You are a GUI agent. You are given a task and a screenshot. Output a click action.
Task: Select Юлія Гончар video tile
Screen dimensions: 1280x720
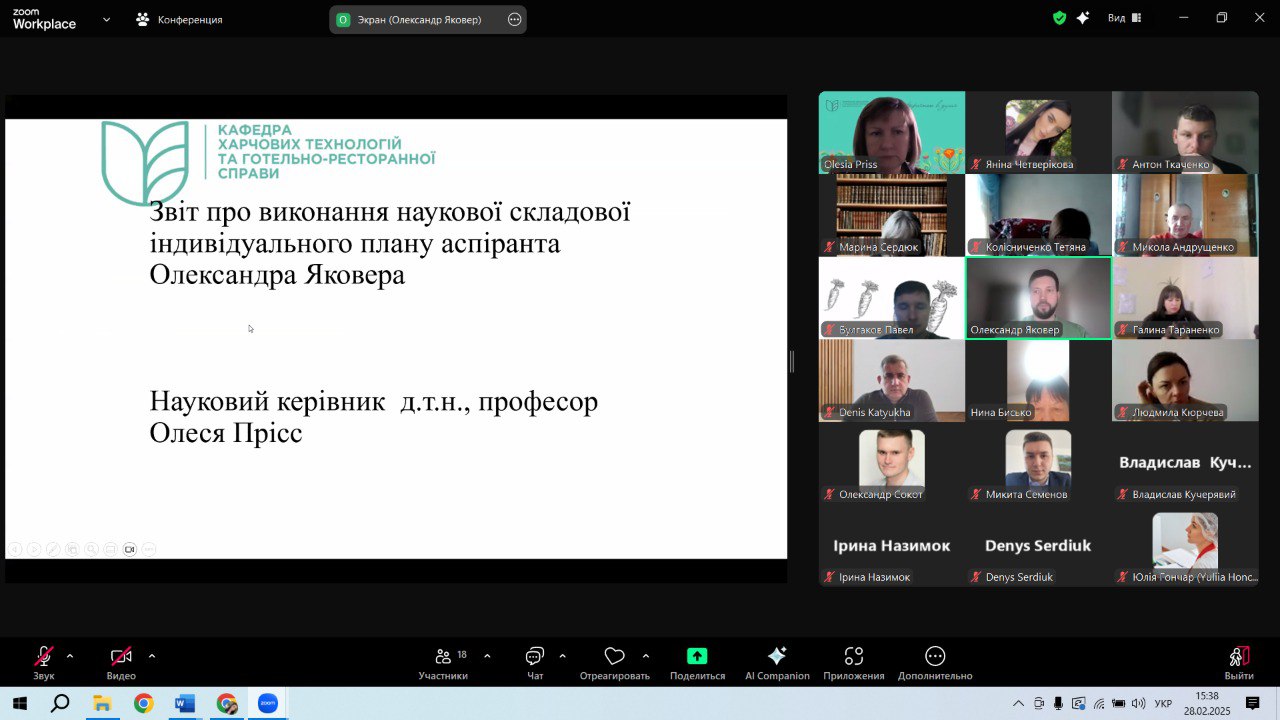(x=1185, y=546)
